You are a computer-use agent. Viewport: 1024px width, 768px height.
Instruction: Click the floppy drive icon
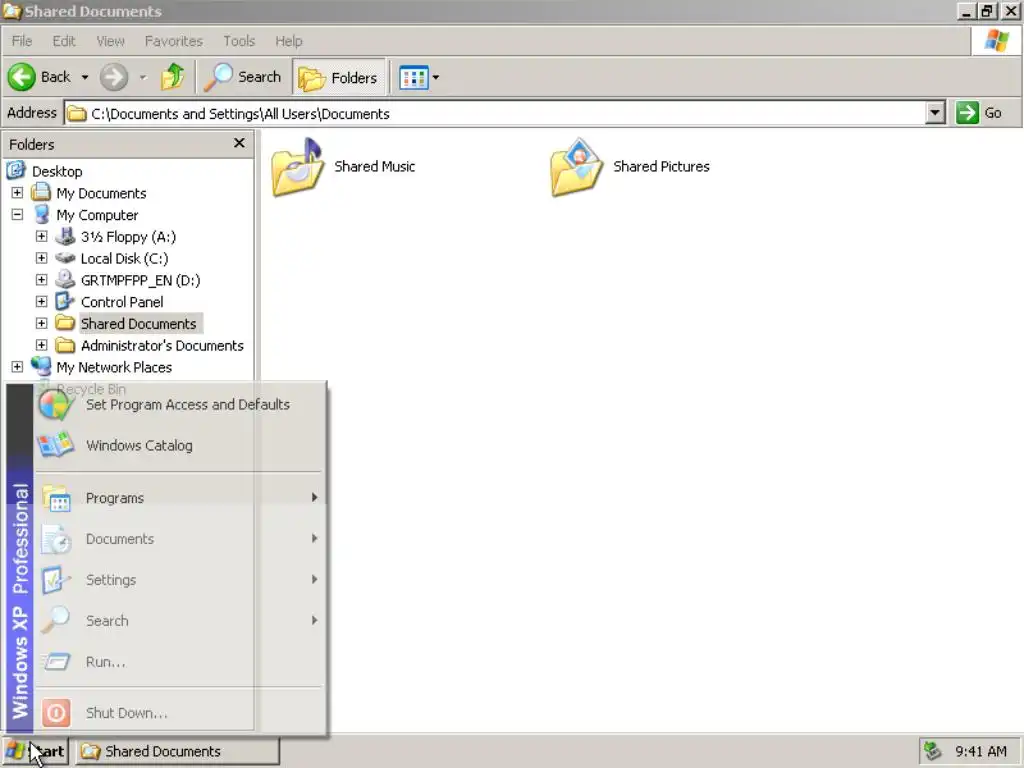pos(65,236)
